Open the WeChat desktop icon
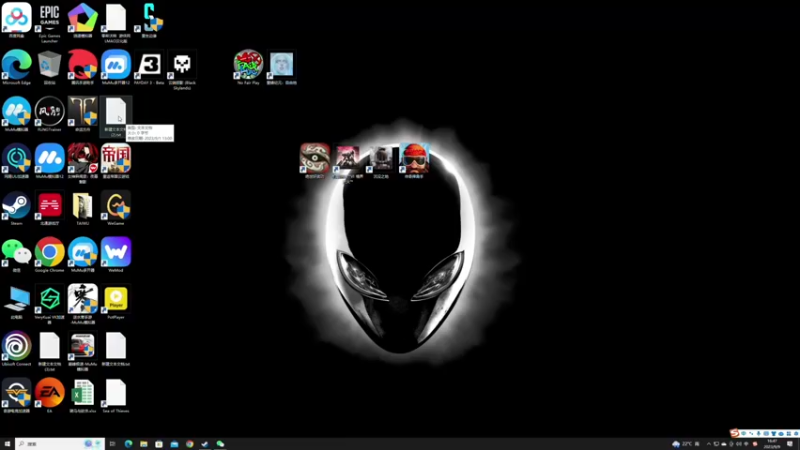800x450 pixels. tap(16, 255)
